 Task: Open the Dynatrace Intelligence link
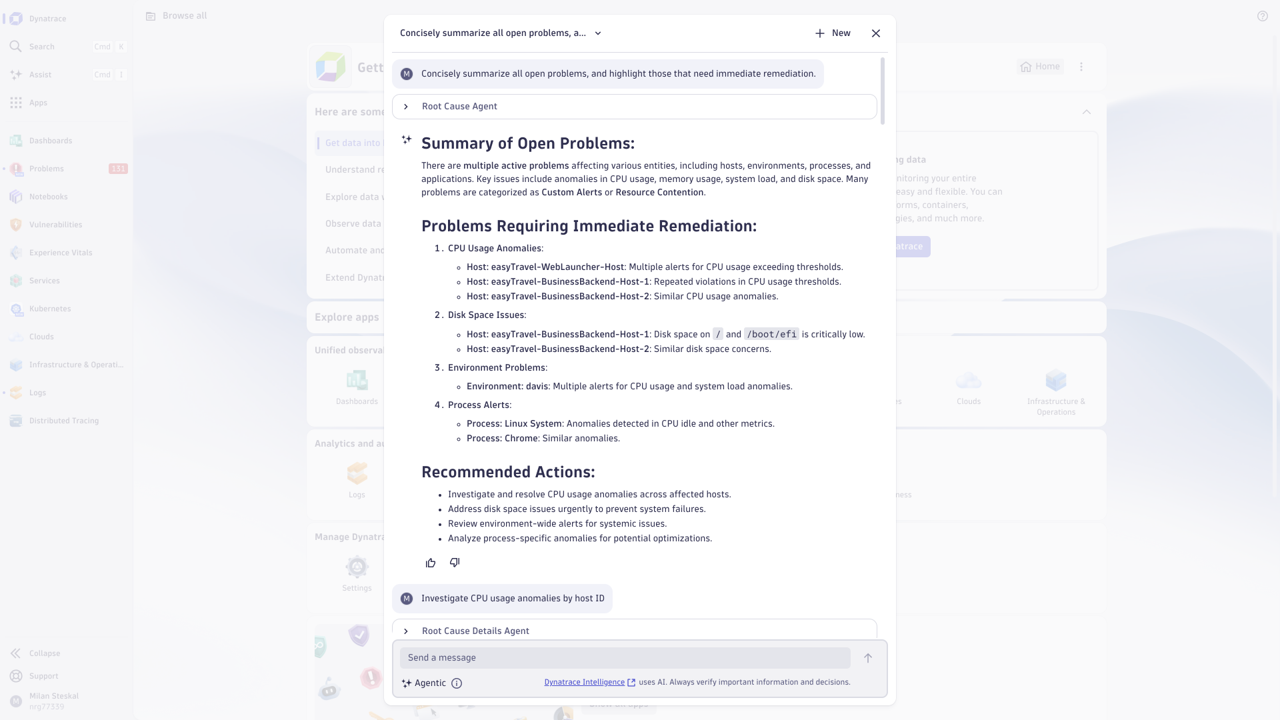pyautogui.click(x=584, y=682)
